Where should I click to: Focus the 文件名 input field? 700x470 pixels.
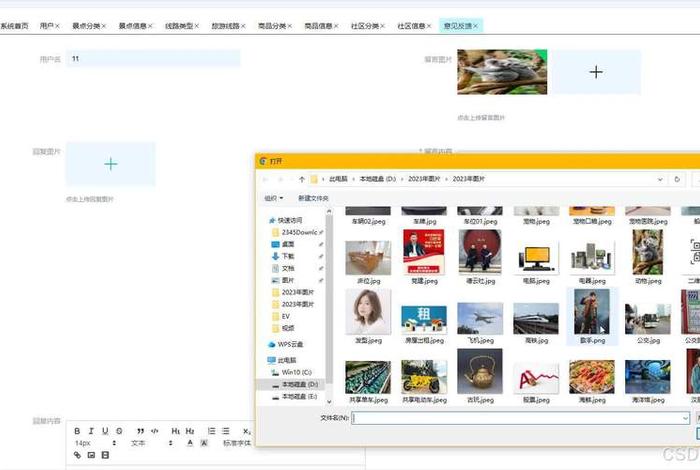(x=520, y=418)
